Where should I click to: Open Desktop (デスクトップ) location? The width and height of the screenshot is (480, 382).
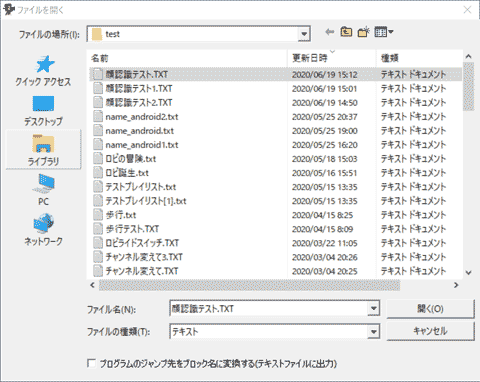(43, 111)
